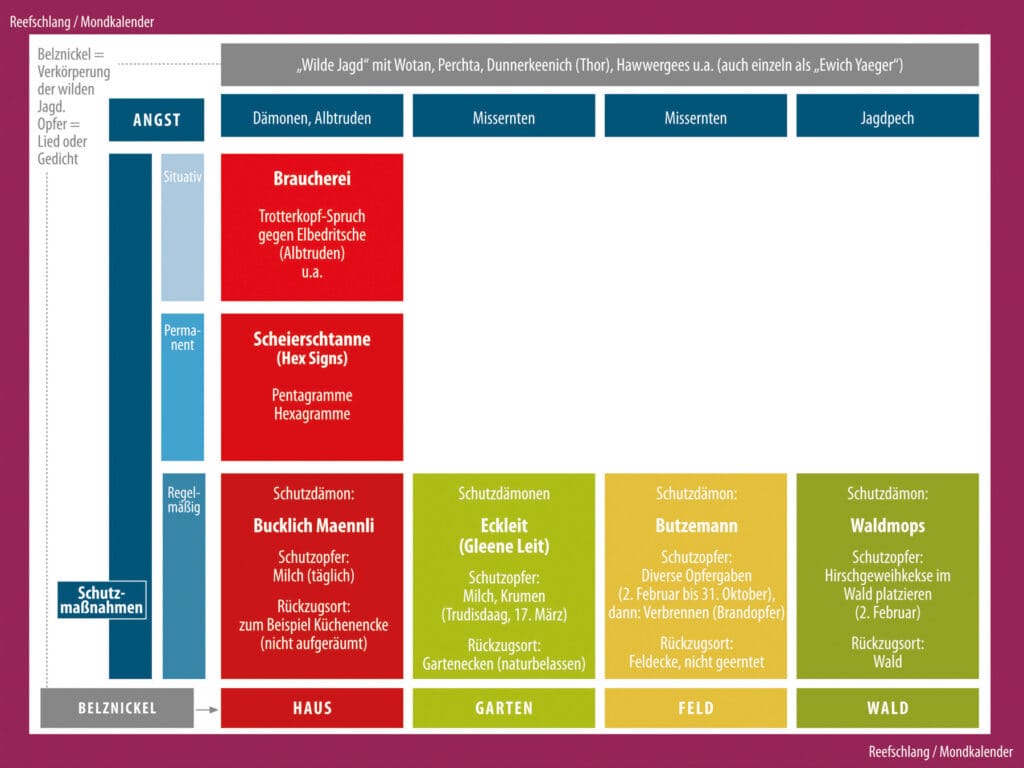Click the Schutzmaßnahmen label
1024x768 pixels.
tap(102, 599)
